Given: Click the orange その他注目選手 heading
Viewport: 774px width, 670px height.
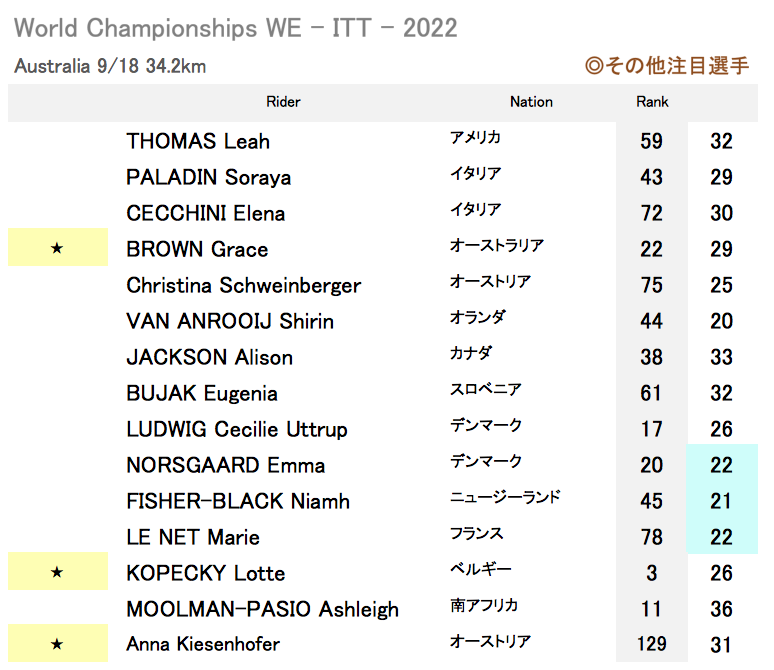Looking at the screenshot, I should (667, 65).
